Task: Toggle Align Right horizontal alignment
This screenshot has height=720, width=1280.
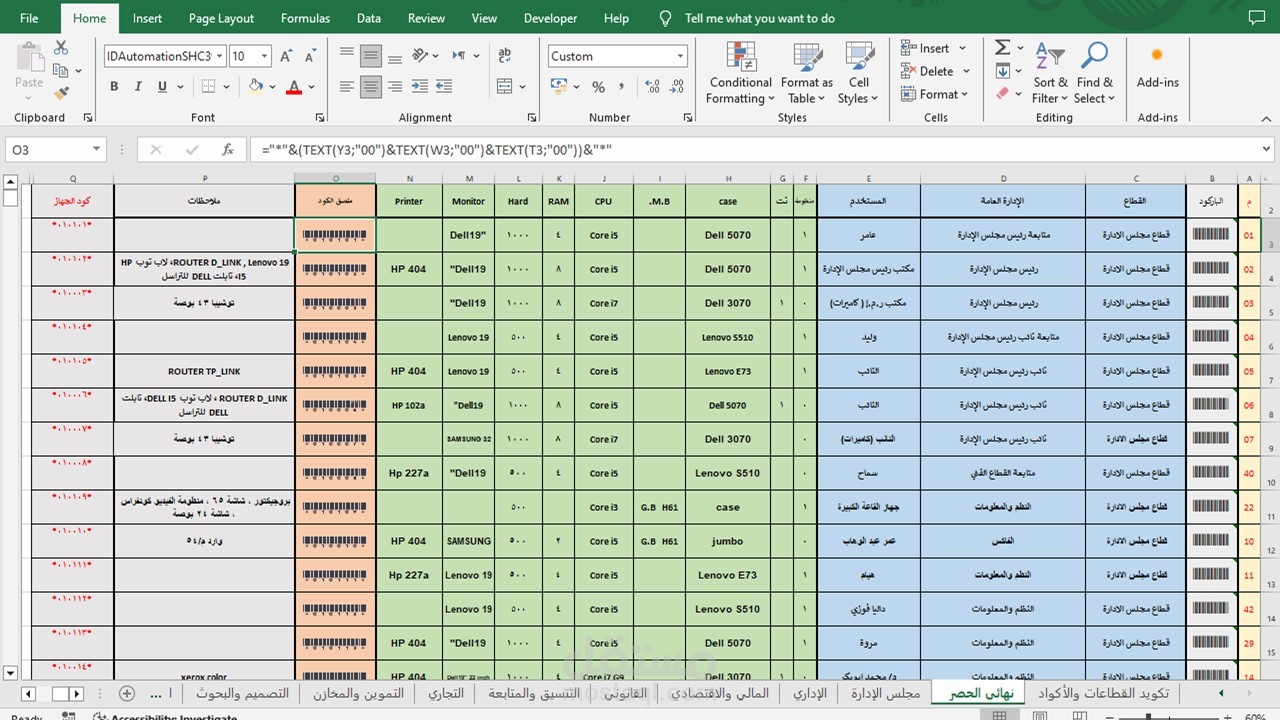Action: [395, 87]
